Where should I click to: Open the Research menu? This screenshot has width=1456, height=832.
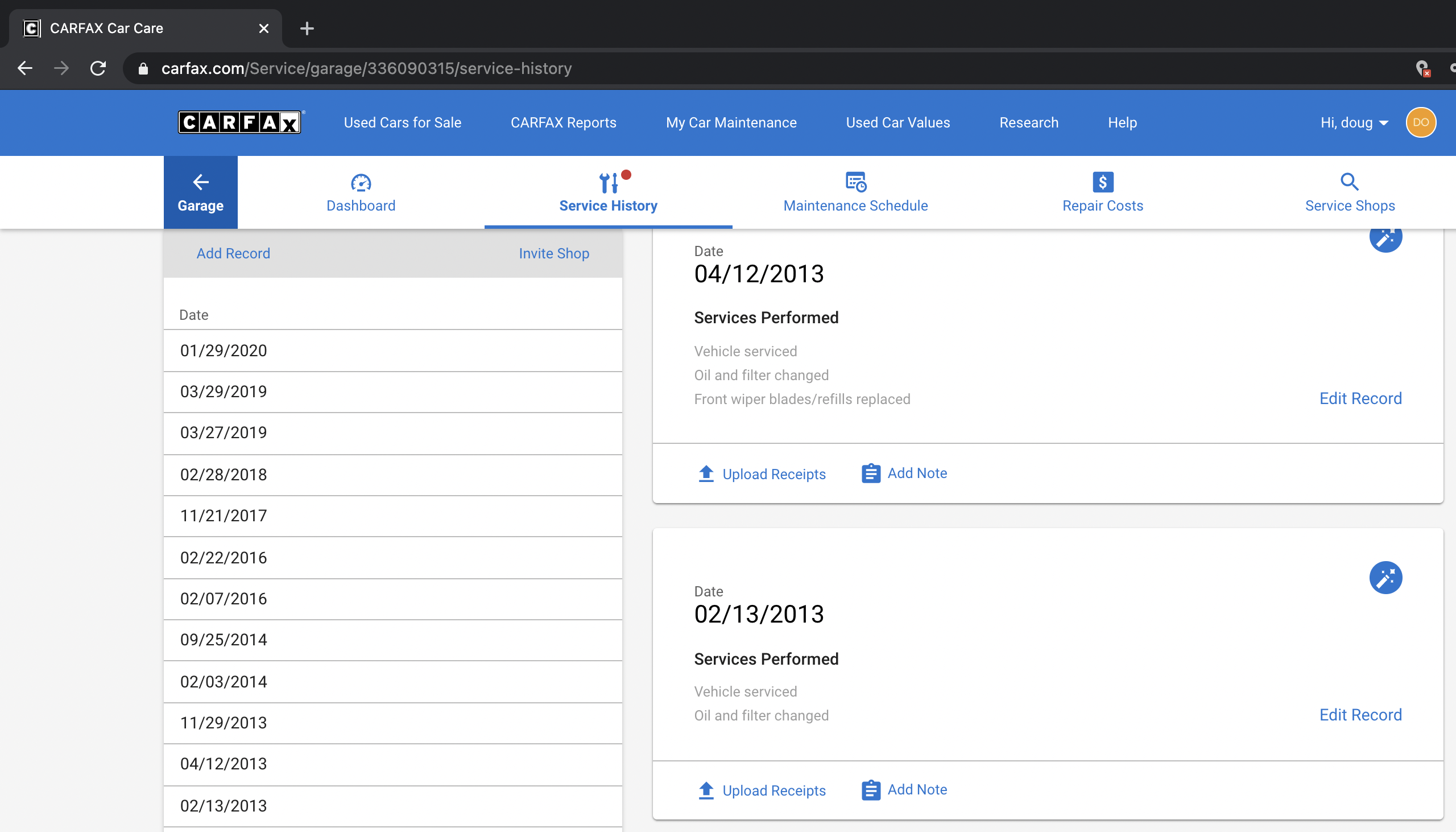pos(1029,122)
